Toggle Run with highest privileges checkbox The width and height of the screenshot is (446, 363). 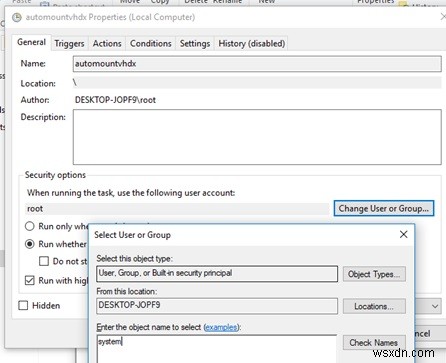tap(30, 280)
